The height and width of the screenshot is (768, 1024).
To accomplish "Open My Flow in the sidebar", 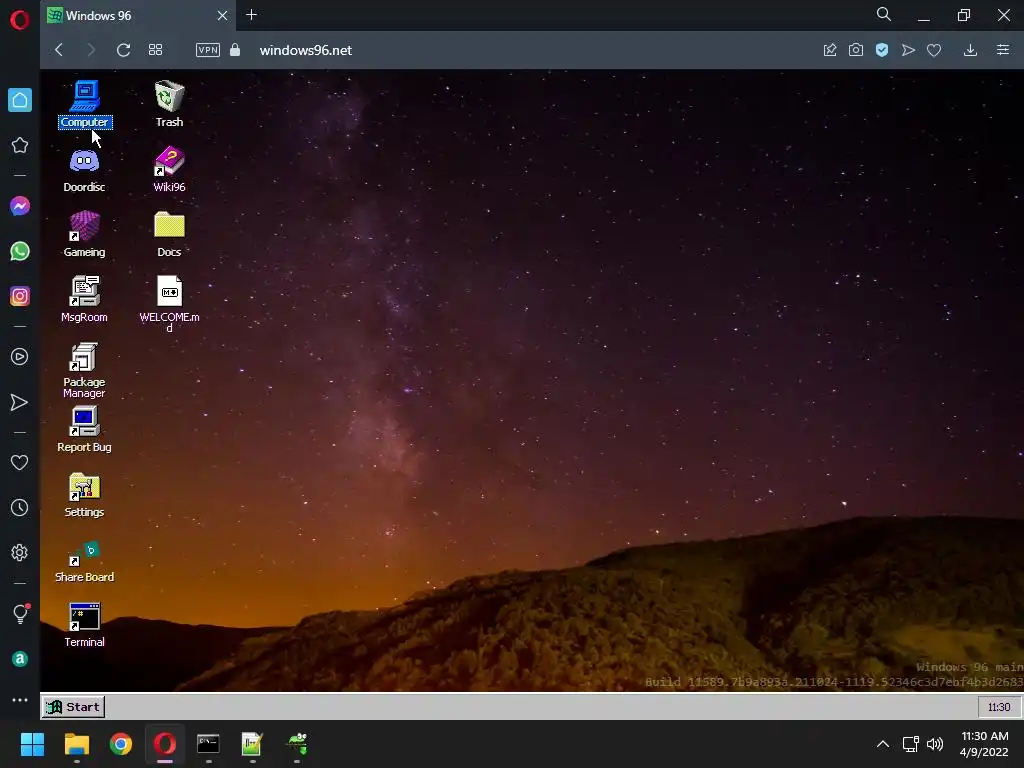I will click(20, 402).
